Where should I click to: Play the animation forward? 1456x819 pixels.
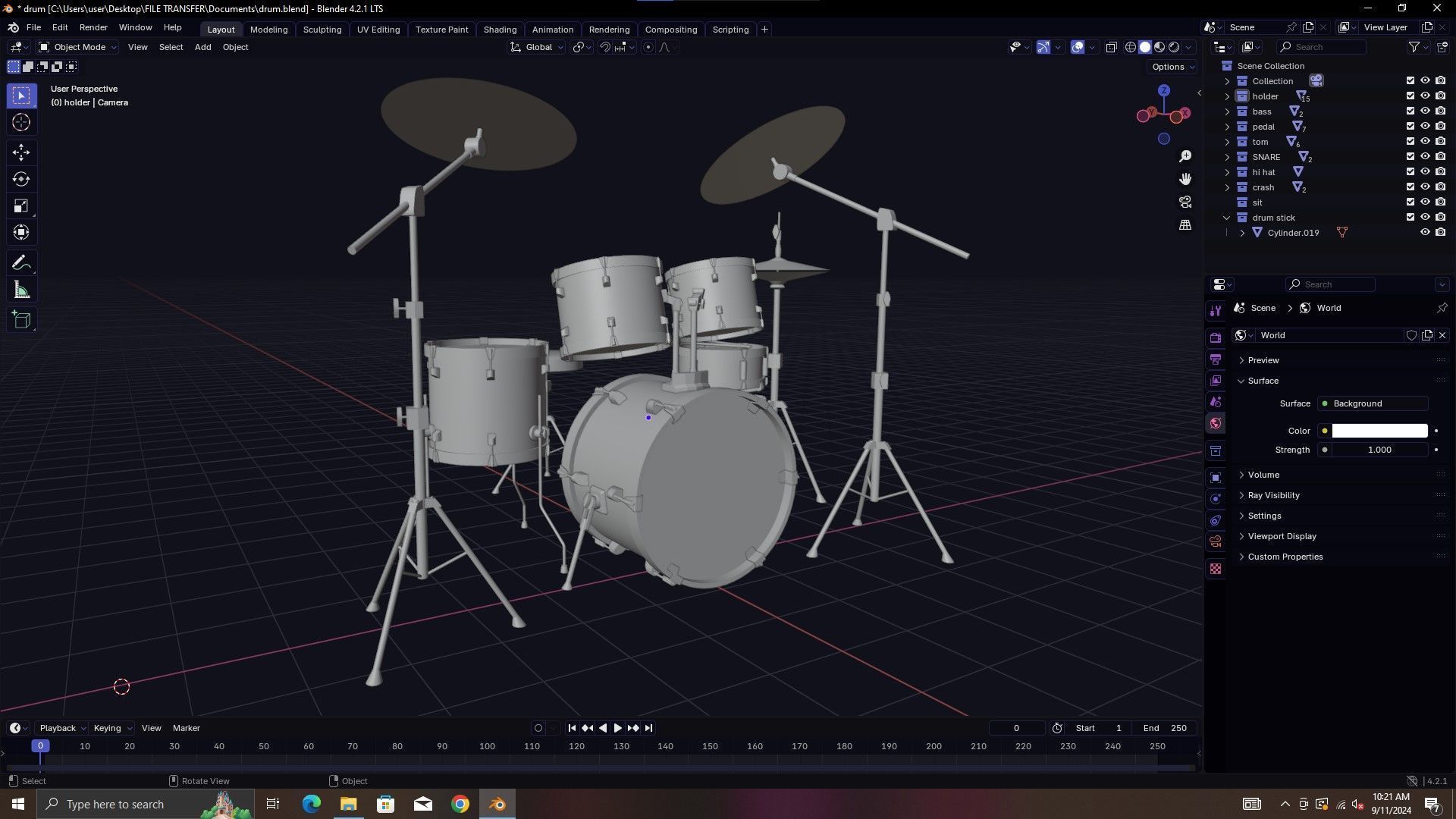tap(617, 728)
